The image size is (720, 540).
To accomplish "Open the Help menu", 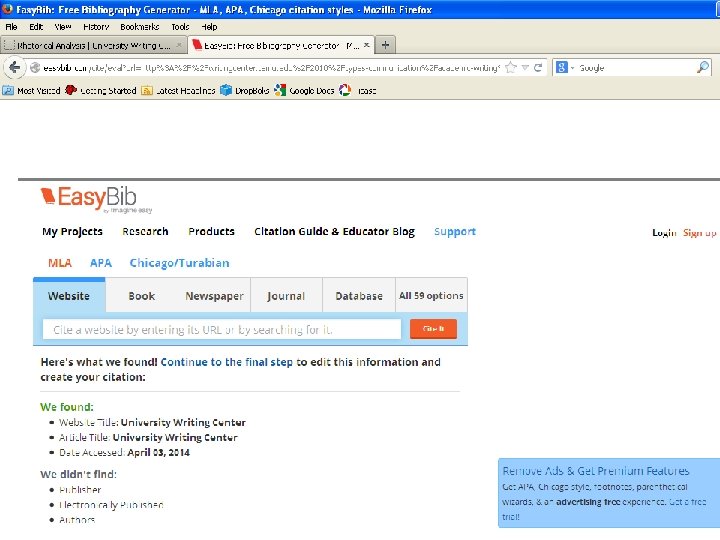I will pyautogui.click(x=209, y=27).
